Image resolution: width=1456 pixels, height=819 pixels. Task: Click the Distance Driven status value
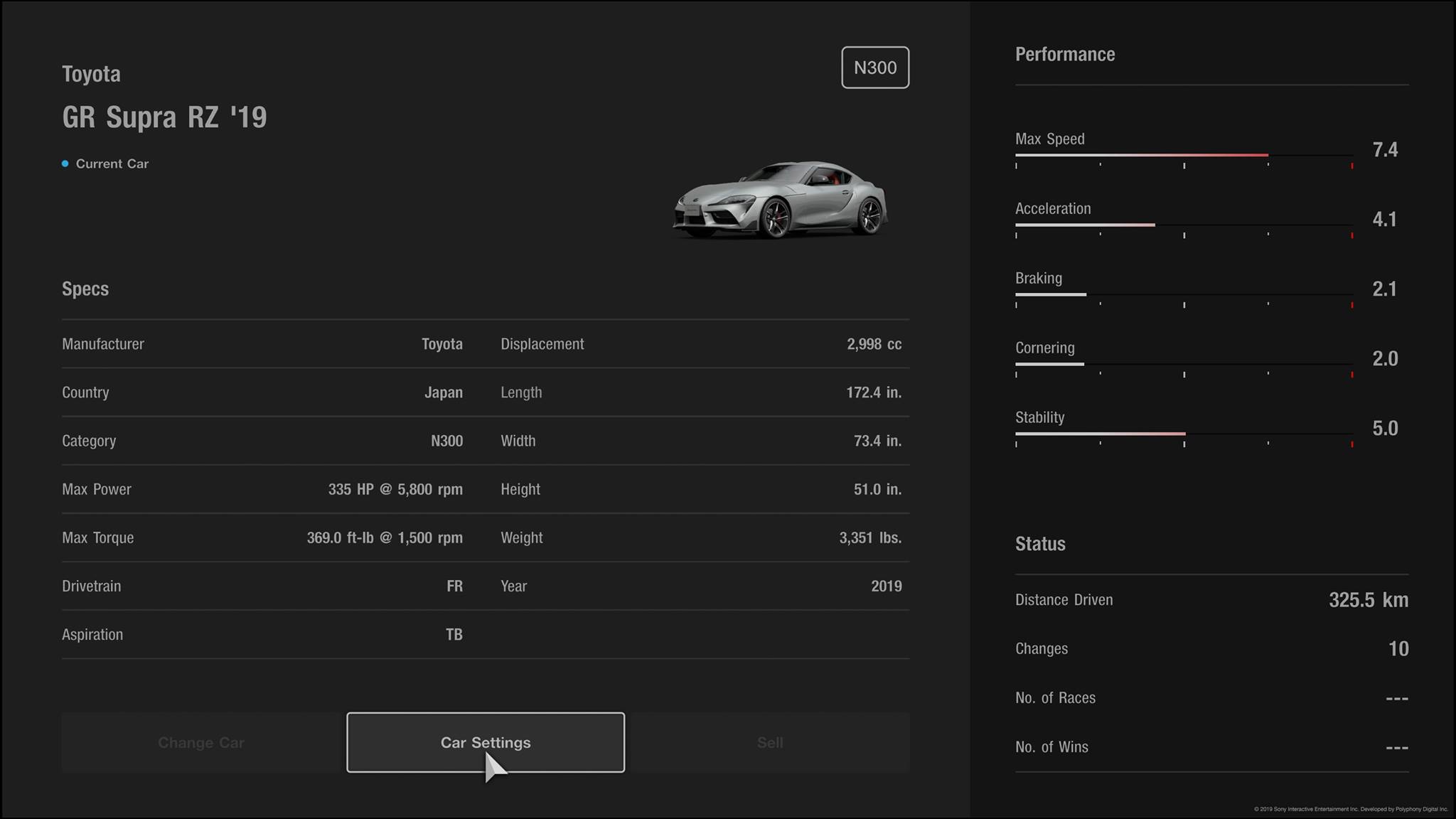[1368, 600]
